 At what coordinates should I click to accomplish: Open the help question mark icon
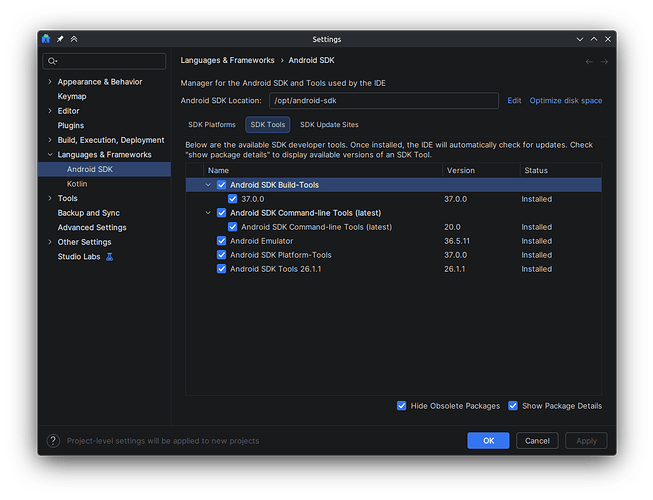[53, 440]
